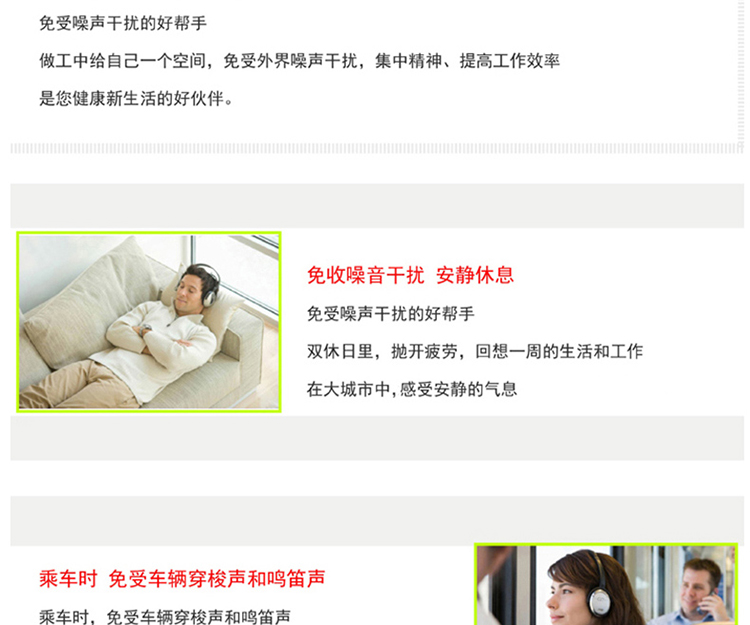750x625 pixels.
Task: Click the gray band above the train section
Action: click(377, 520)
